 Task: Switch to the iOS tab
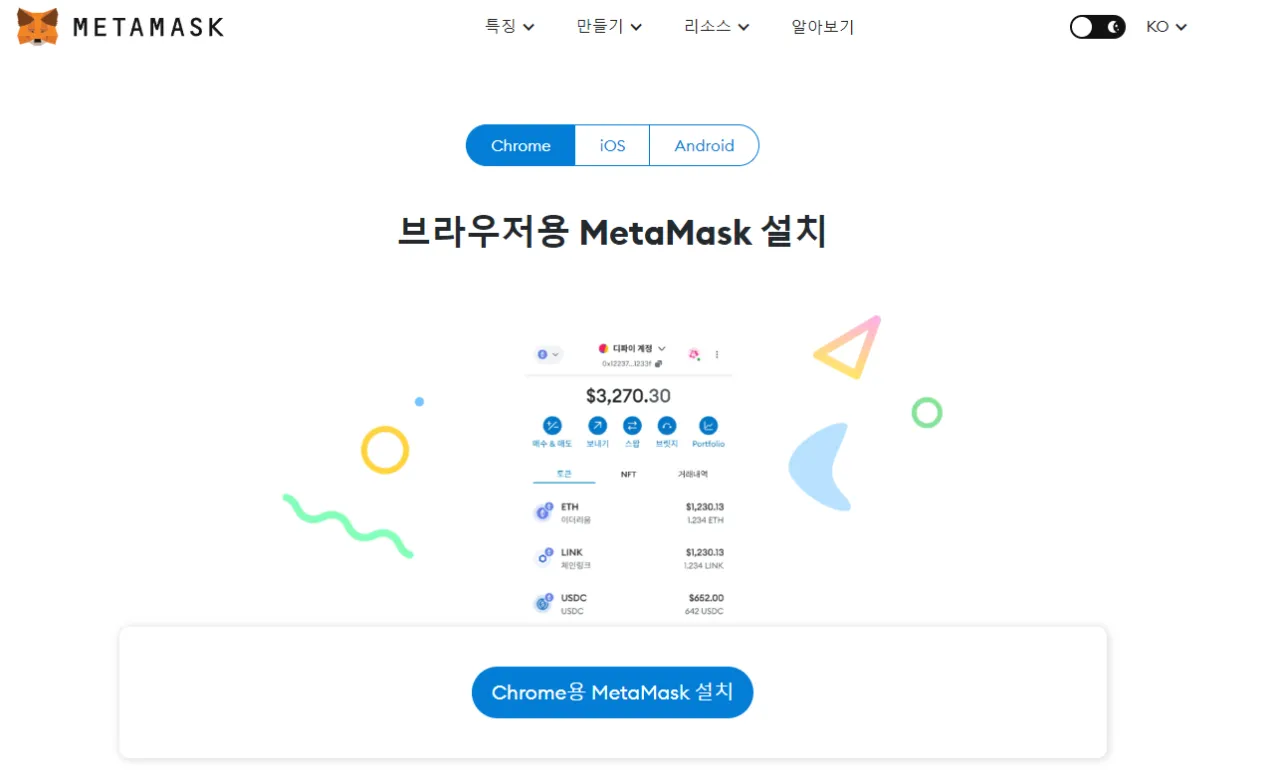[x=612, y=145]
